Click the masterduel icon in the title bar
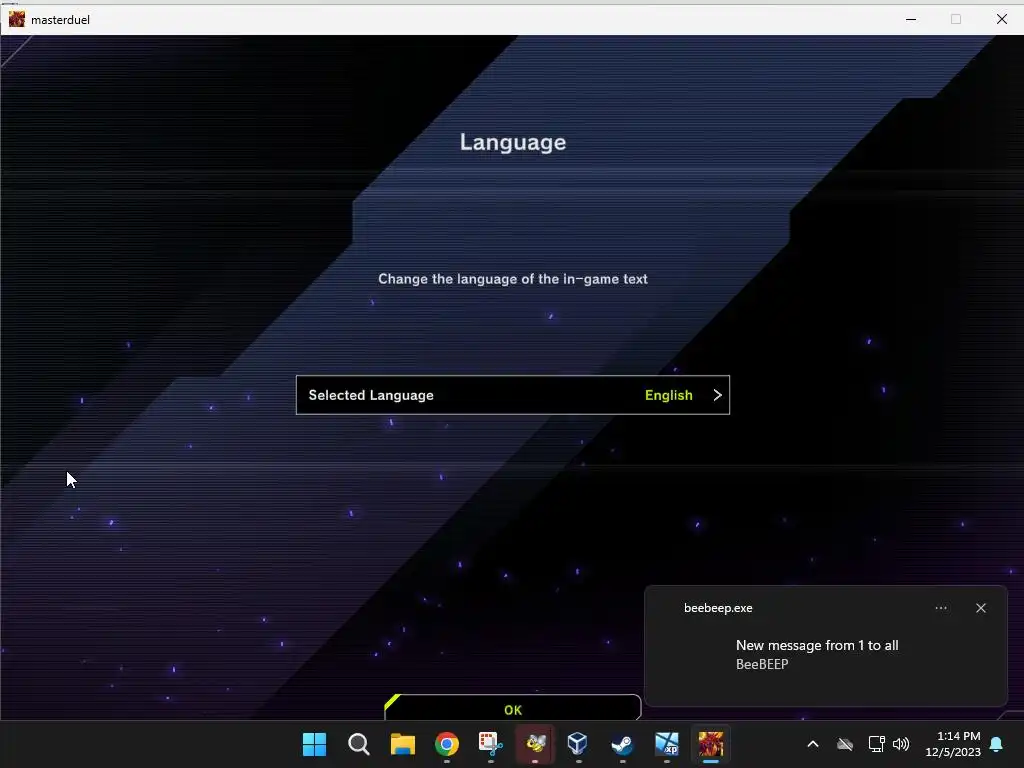 tap(17, 19)
